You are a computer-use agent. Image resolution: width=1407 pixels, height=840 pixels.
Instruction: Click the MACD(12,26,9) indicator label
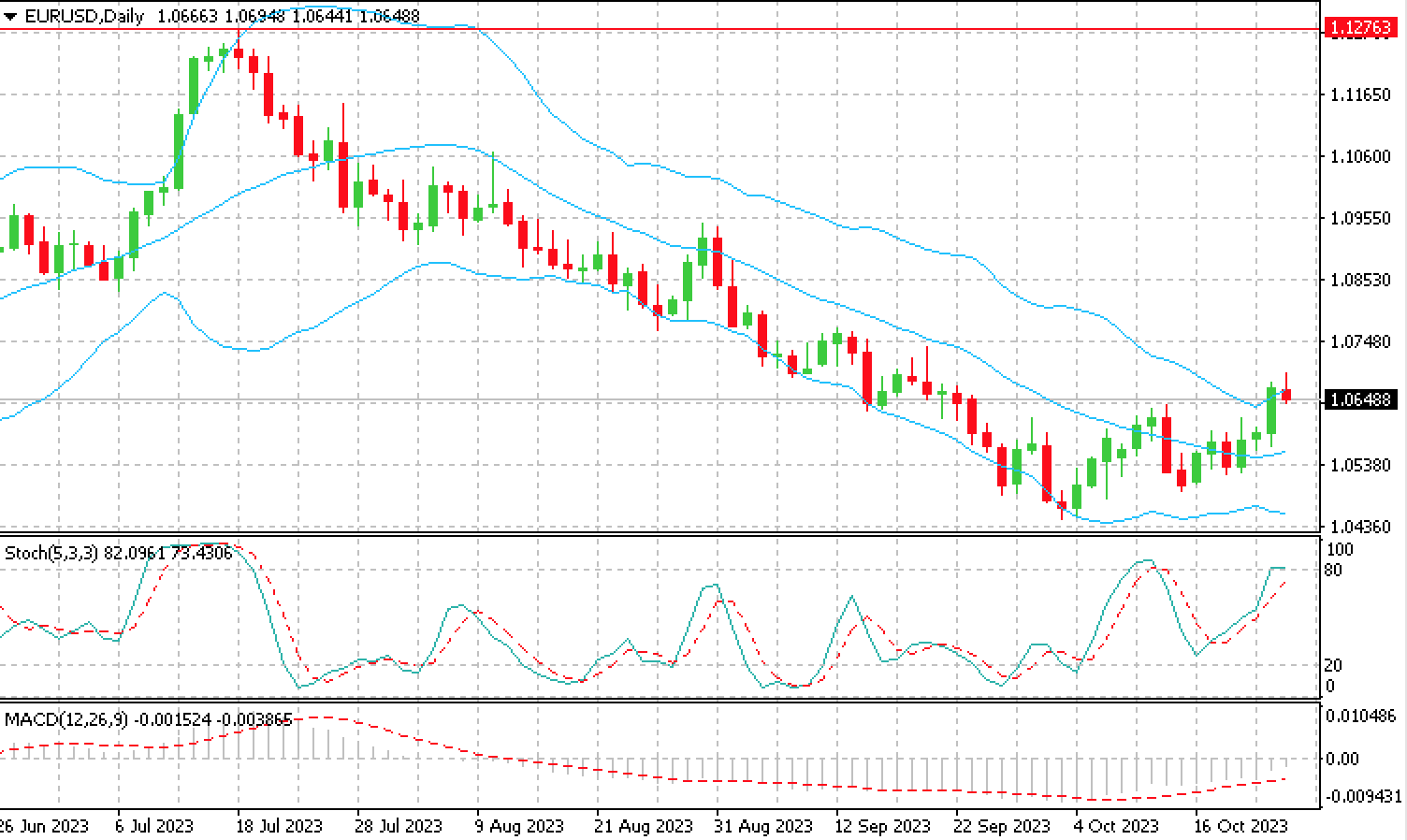65,719
